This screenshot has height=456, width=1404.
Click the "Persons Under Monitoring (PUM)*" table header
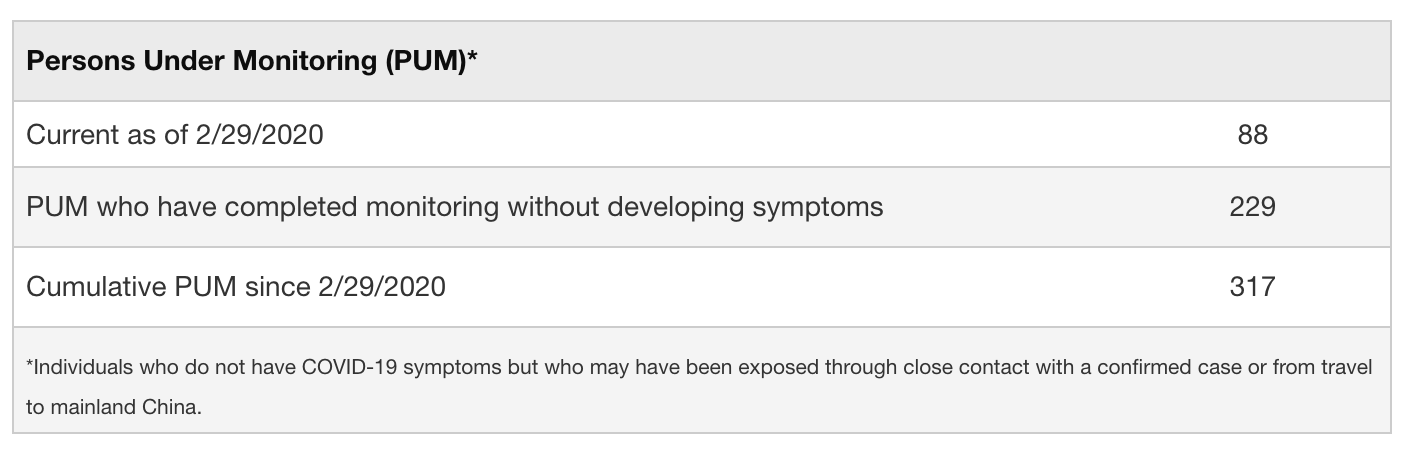click(x=251, y=62)
